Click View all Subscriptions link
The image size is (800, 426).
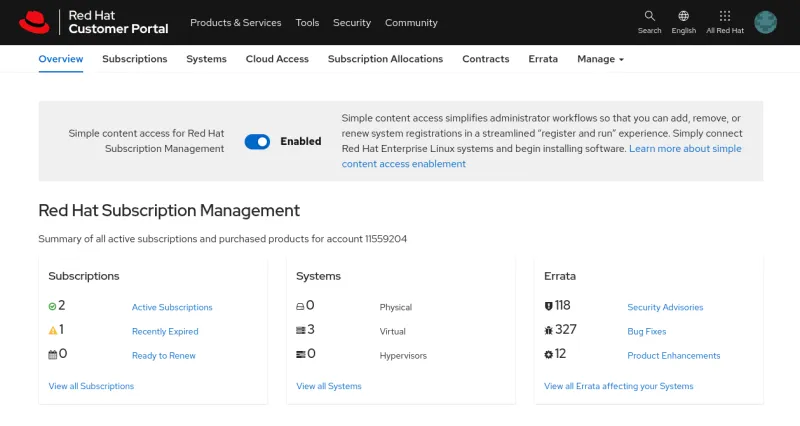91,386
